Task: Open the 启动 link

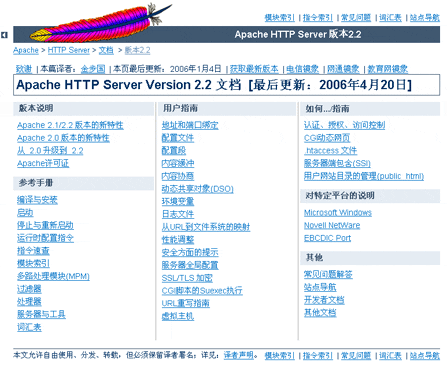Action: coord(25,213)
